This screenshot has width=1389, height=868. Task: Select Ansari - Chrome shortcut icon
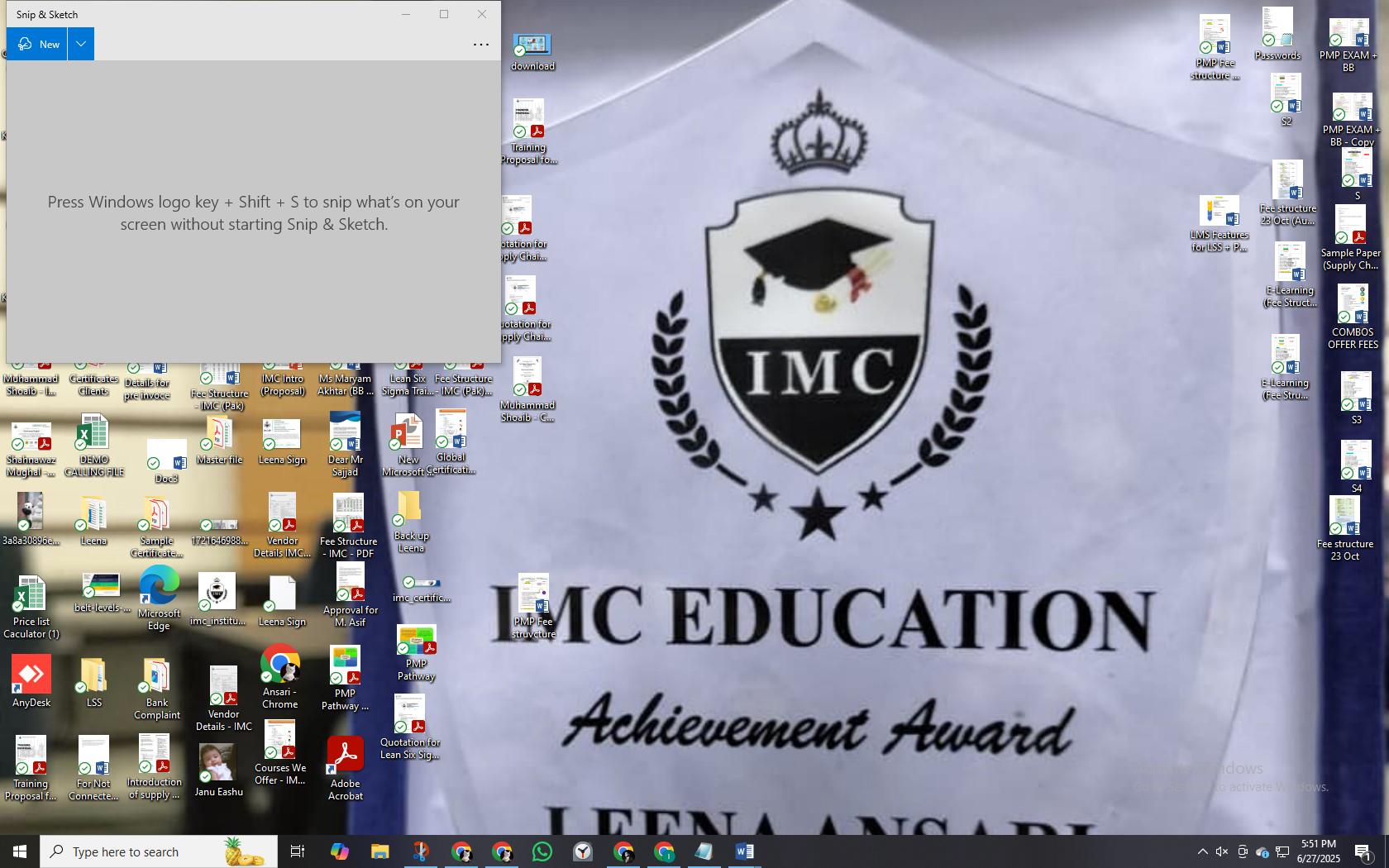coord(280,678)
